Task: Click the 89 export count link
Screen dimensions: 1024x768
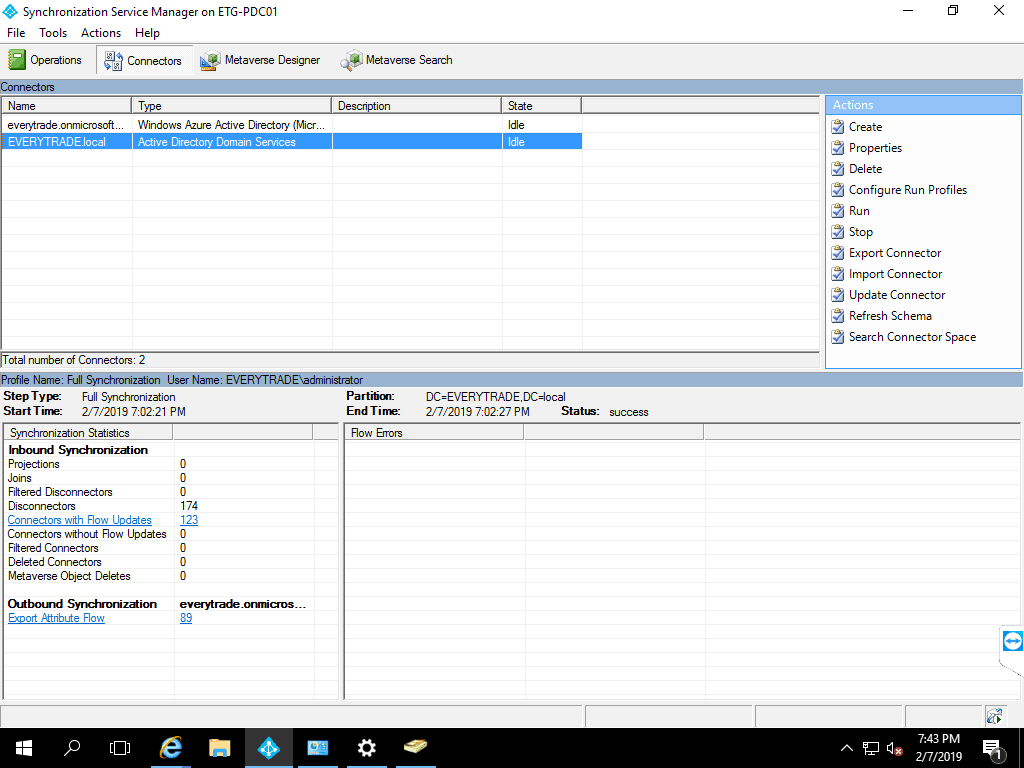Action: tap(186, 618)
